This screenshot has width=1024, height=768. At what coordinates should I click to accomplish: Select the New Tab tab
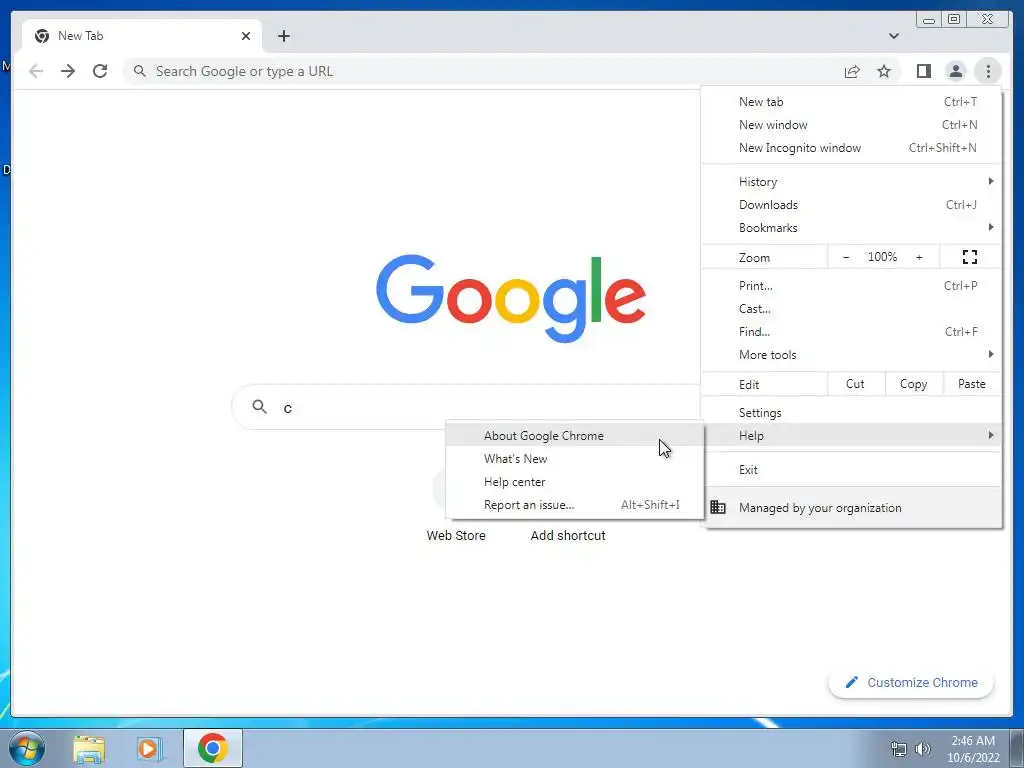[142, 36]
